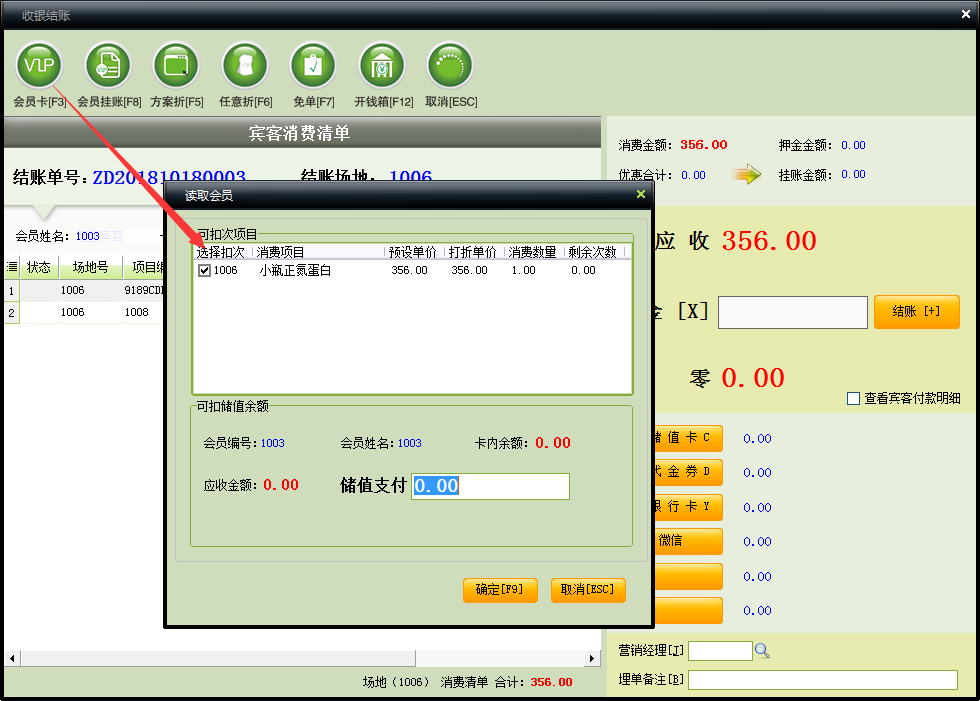The image size is (980, 701).
Task: Click the list icon in the table header corner
Action: [12, 267]
